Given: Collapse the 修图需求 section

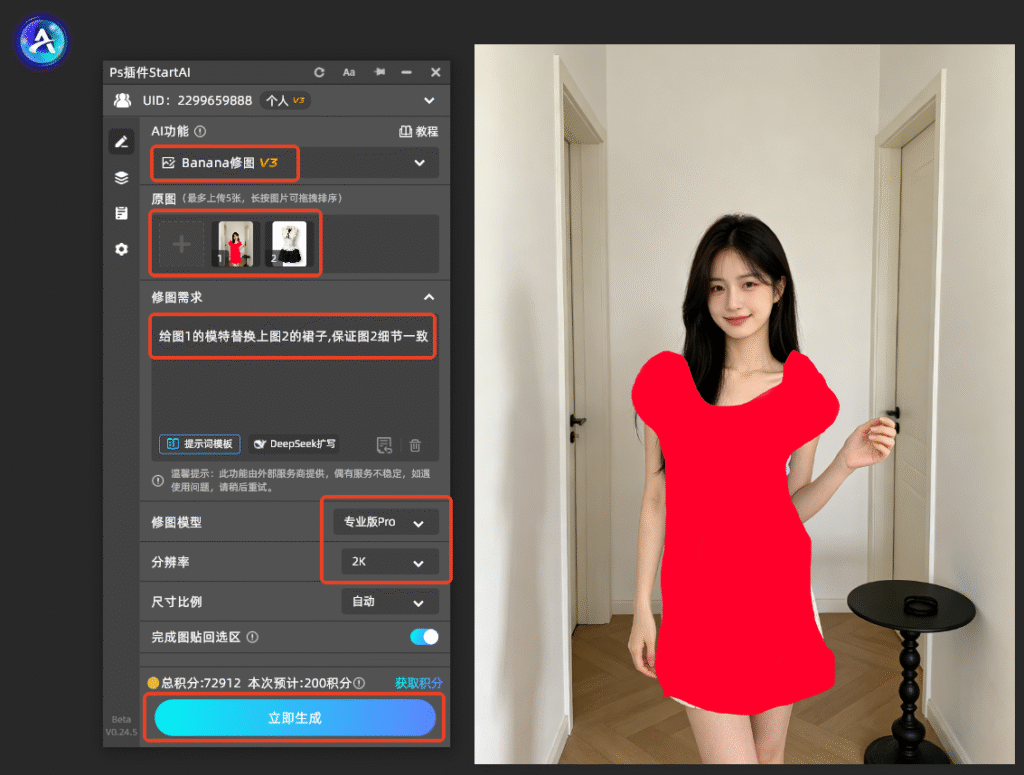Looking at the screenshot, I should pos(429,297).
